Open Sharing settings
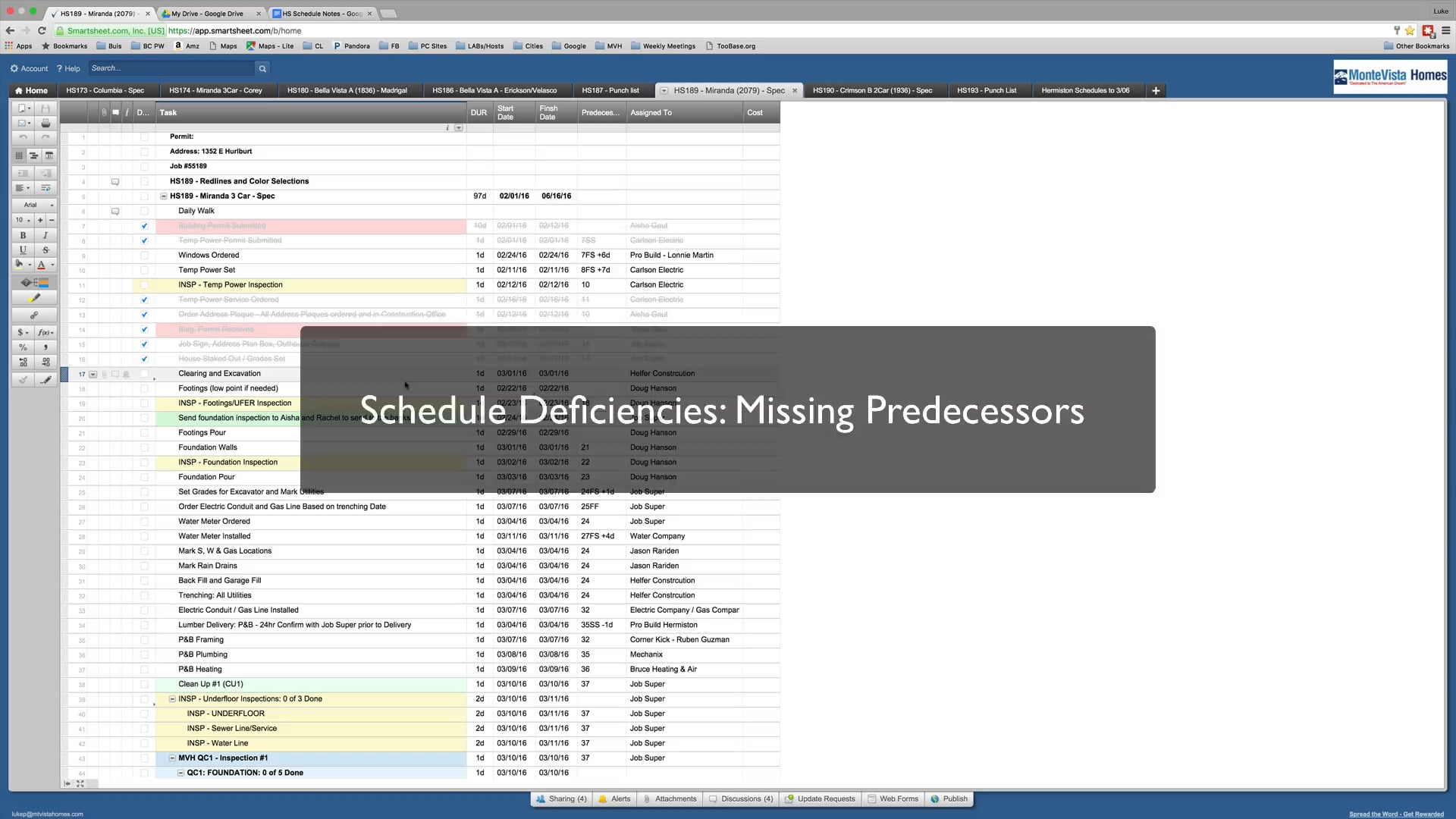The image size is (1456, 819). point(561,799)
